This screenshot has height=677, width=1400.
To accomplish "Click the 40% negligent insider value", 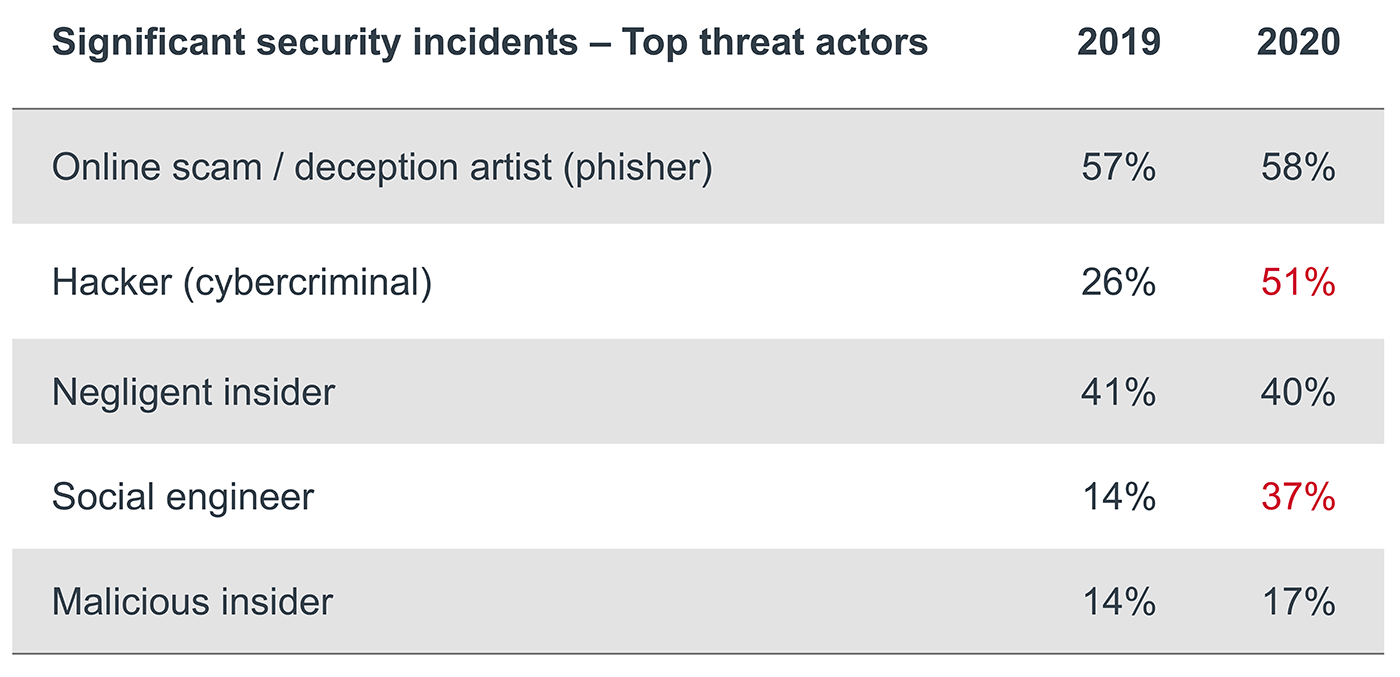I will [x=1298, y=392].
